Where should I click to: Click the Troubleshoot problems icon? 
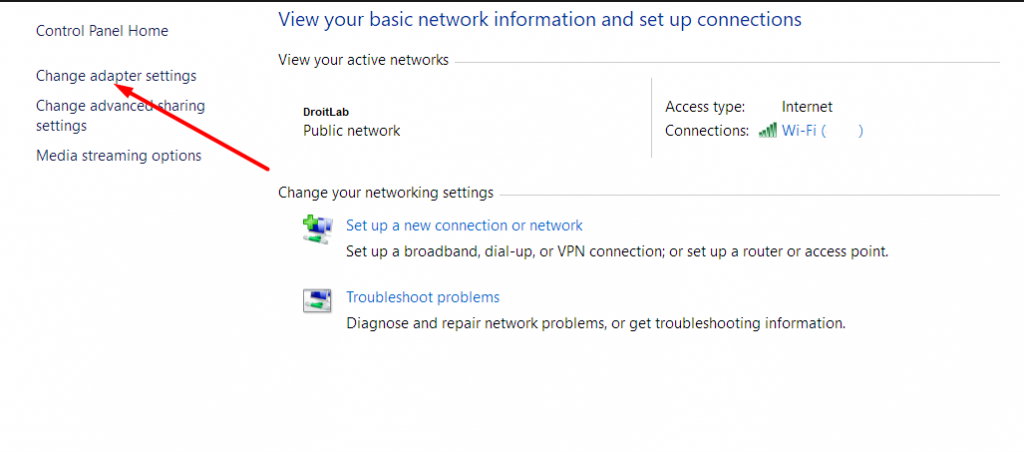(318, 300)
